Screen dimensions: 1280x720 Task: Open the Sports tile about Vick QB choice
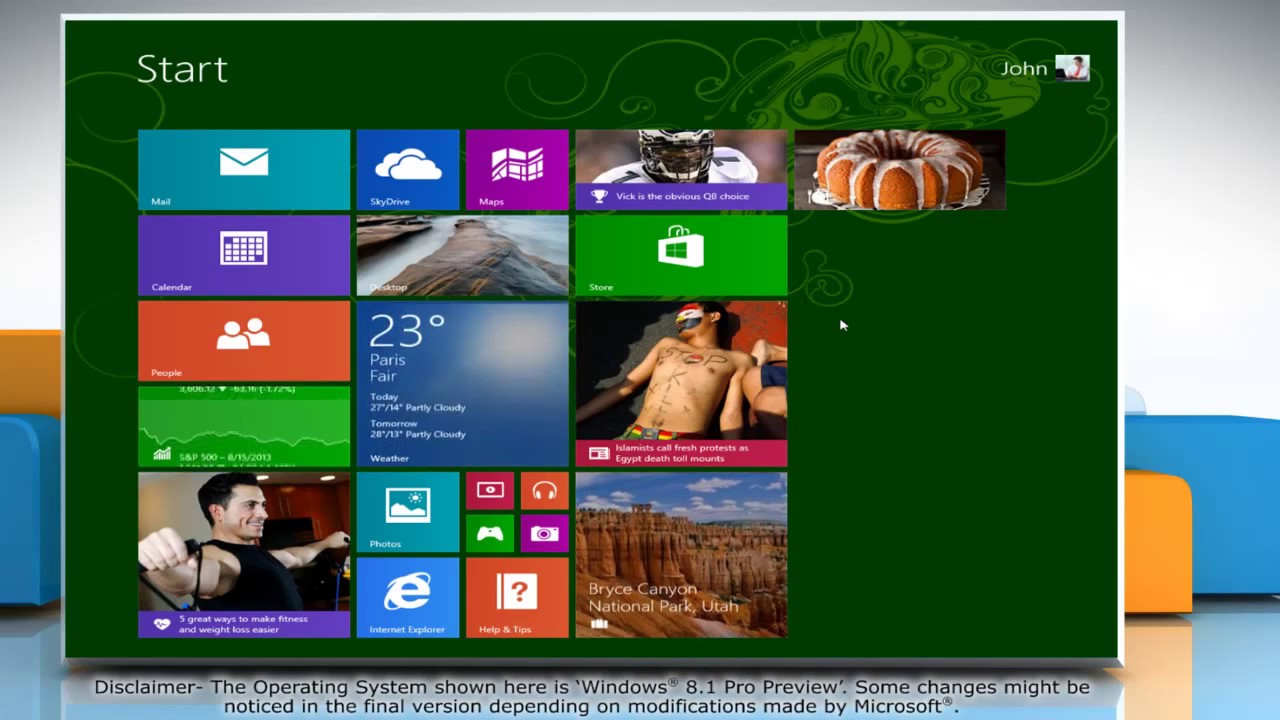pyautogui.click(x=681, y=169)
